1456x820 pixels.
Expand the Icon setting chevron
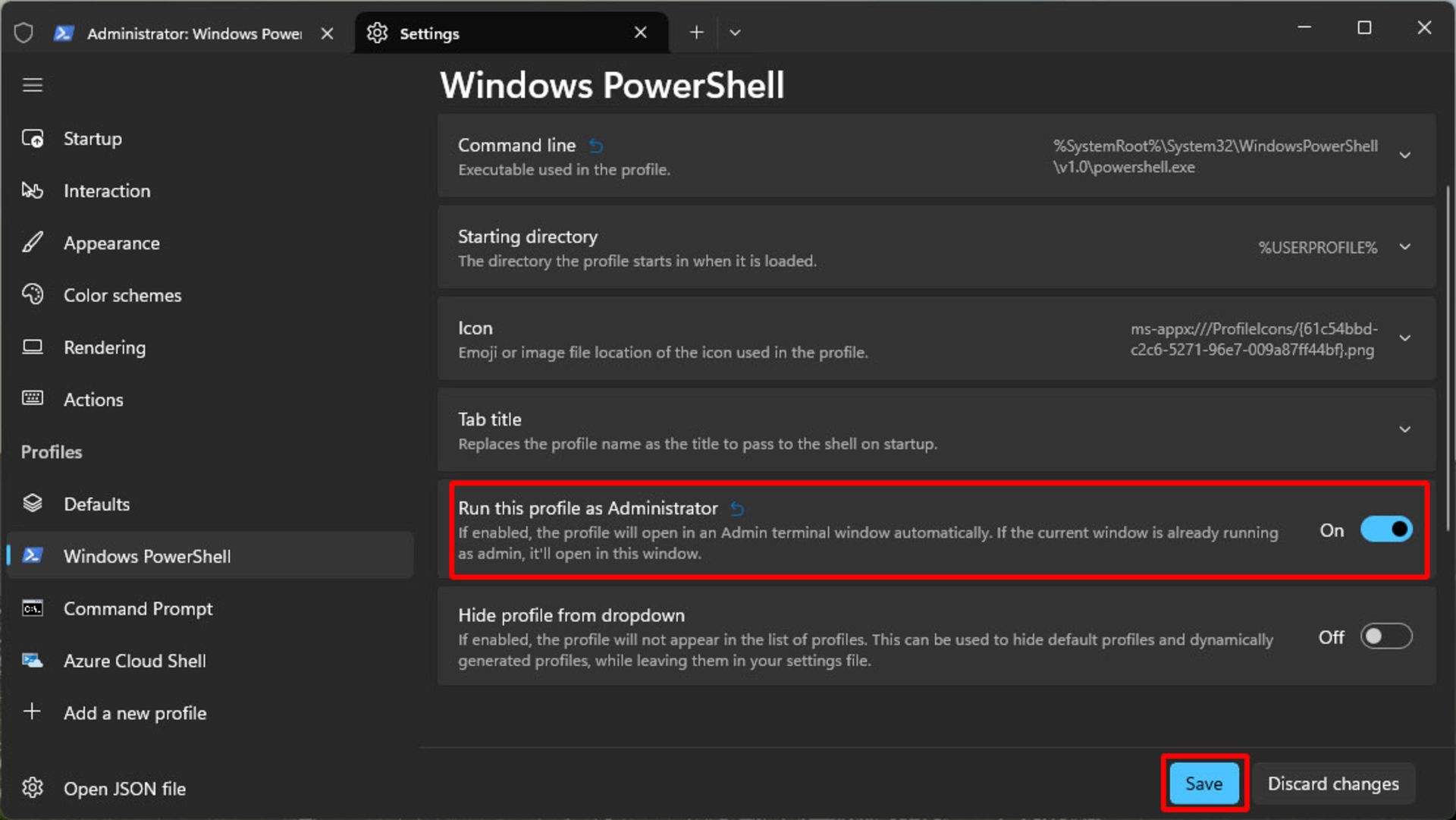click(x=1405, y=338)
